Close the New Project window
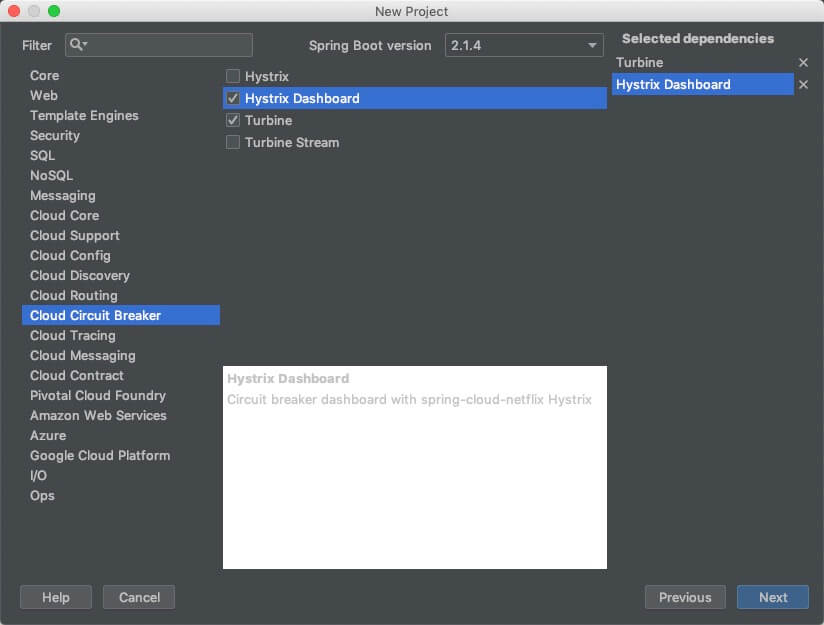 click(x=14, y=11)
